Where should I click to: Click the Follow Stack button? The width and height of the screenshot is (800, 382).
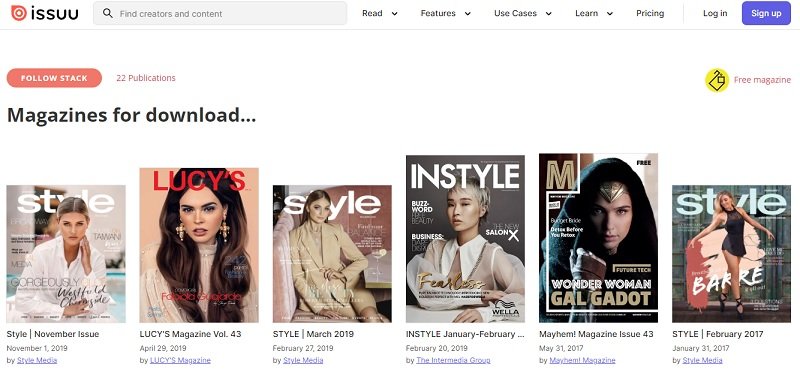click(x=54, y=78)
